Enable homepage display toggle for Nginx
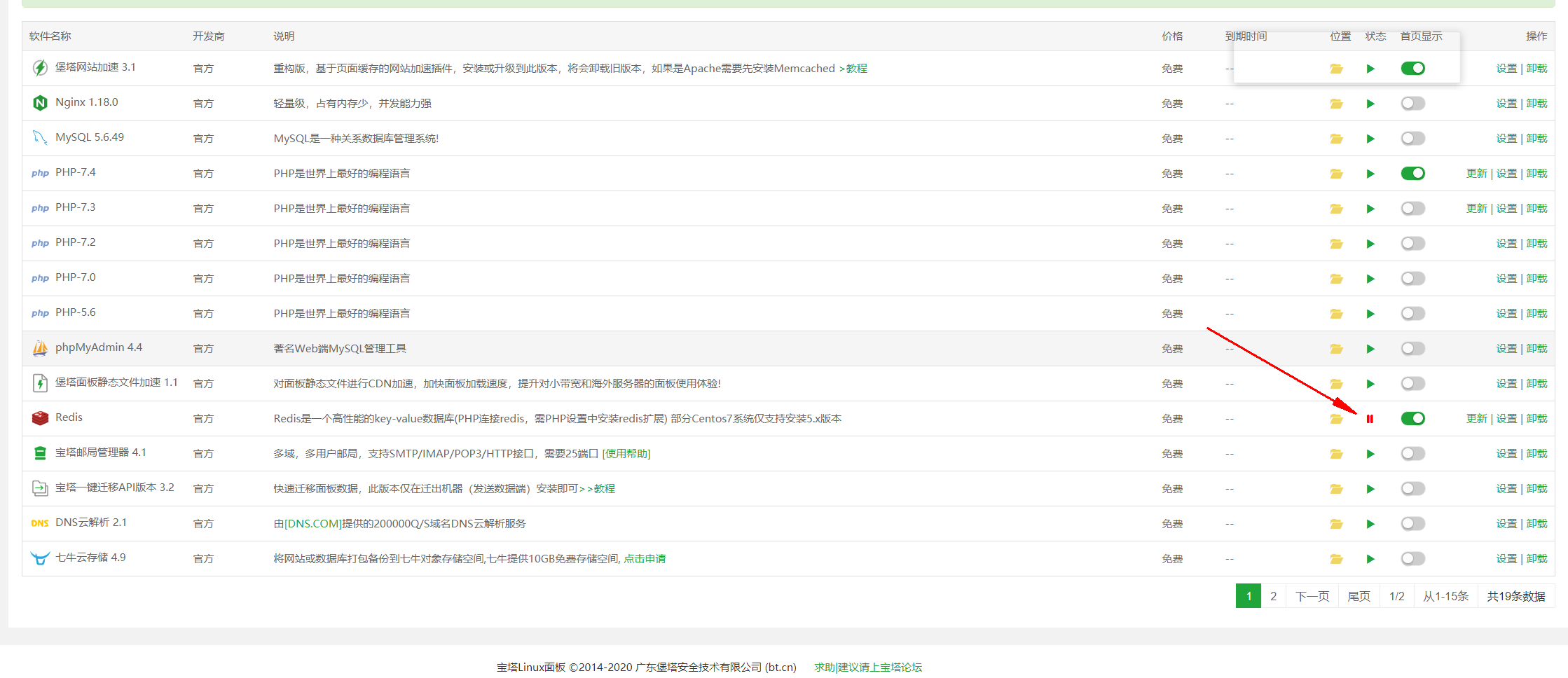1568x678 pixels. click(1412, 103)
